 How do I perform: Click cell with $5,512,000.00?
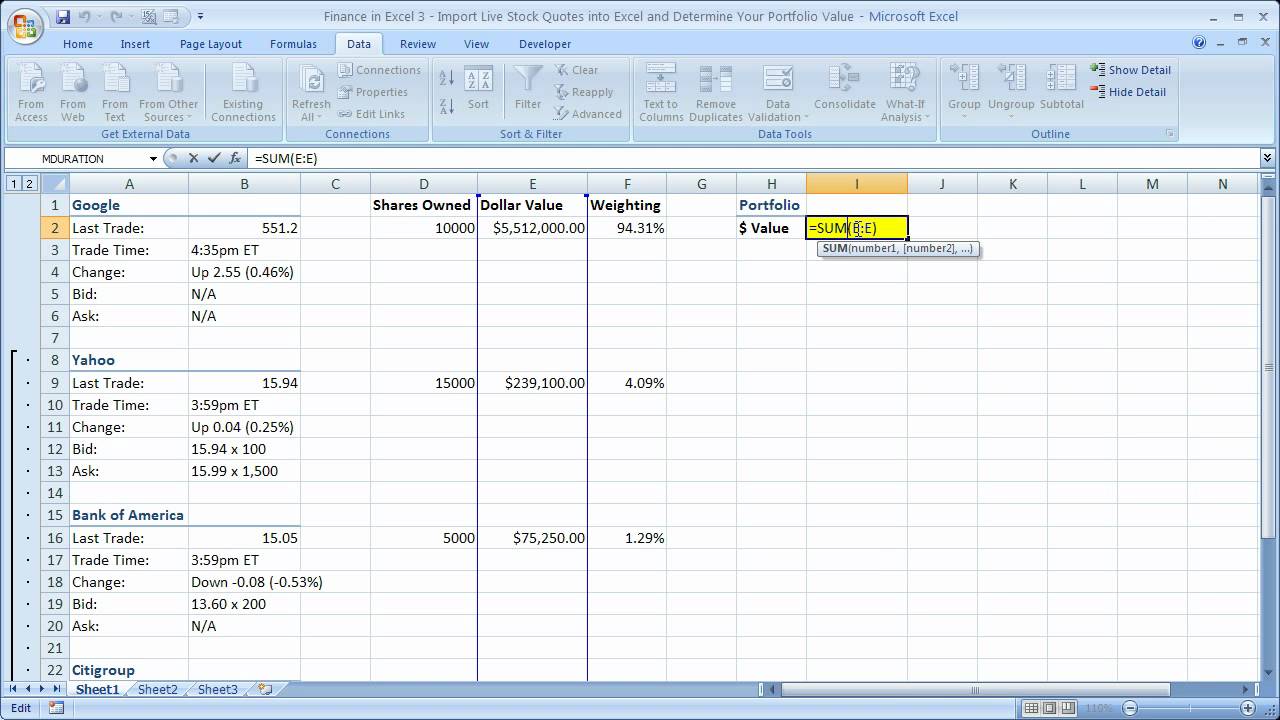point(532,228)
